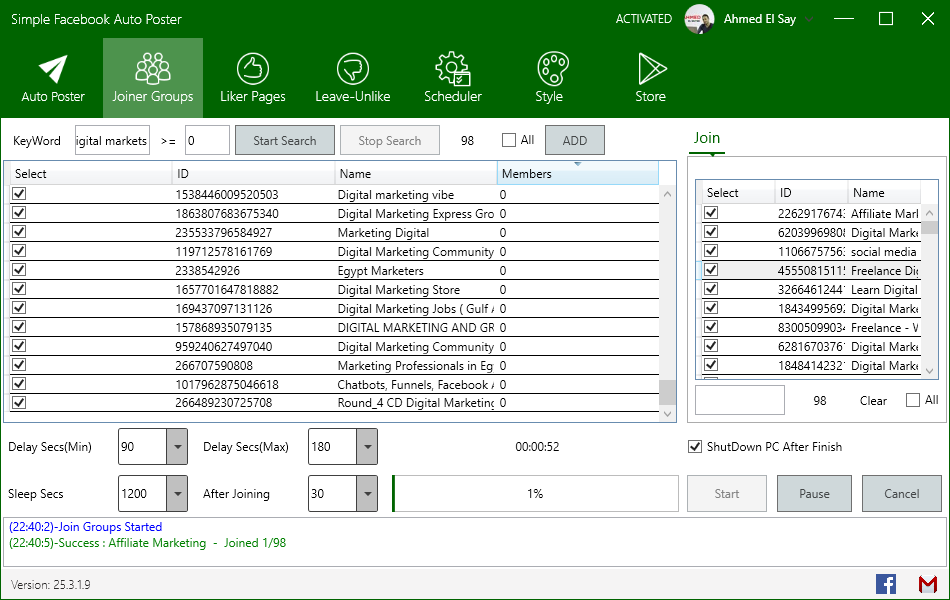The width and height of the screenshot is (950, 600).
Task: Sort by the Members column header
Action: (577, 173)
